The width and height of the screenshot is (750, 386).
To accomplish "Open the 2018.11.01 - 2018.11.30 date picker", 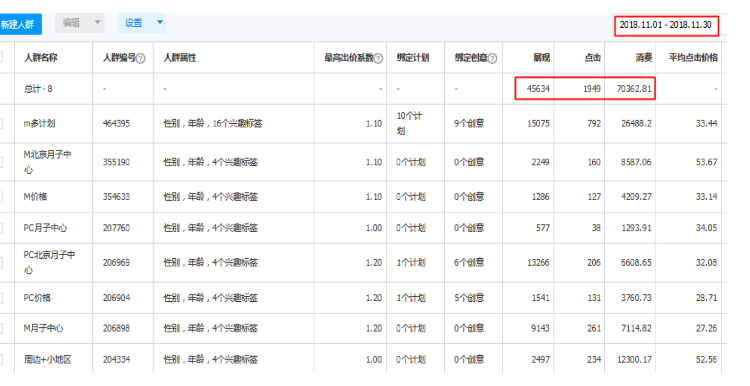I will pos(666,25).
